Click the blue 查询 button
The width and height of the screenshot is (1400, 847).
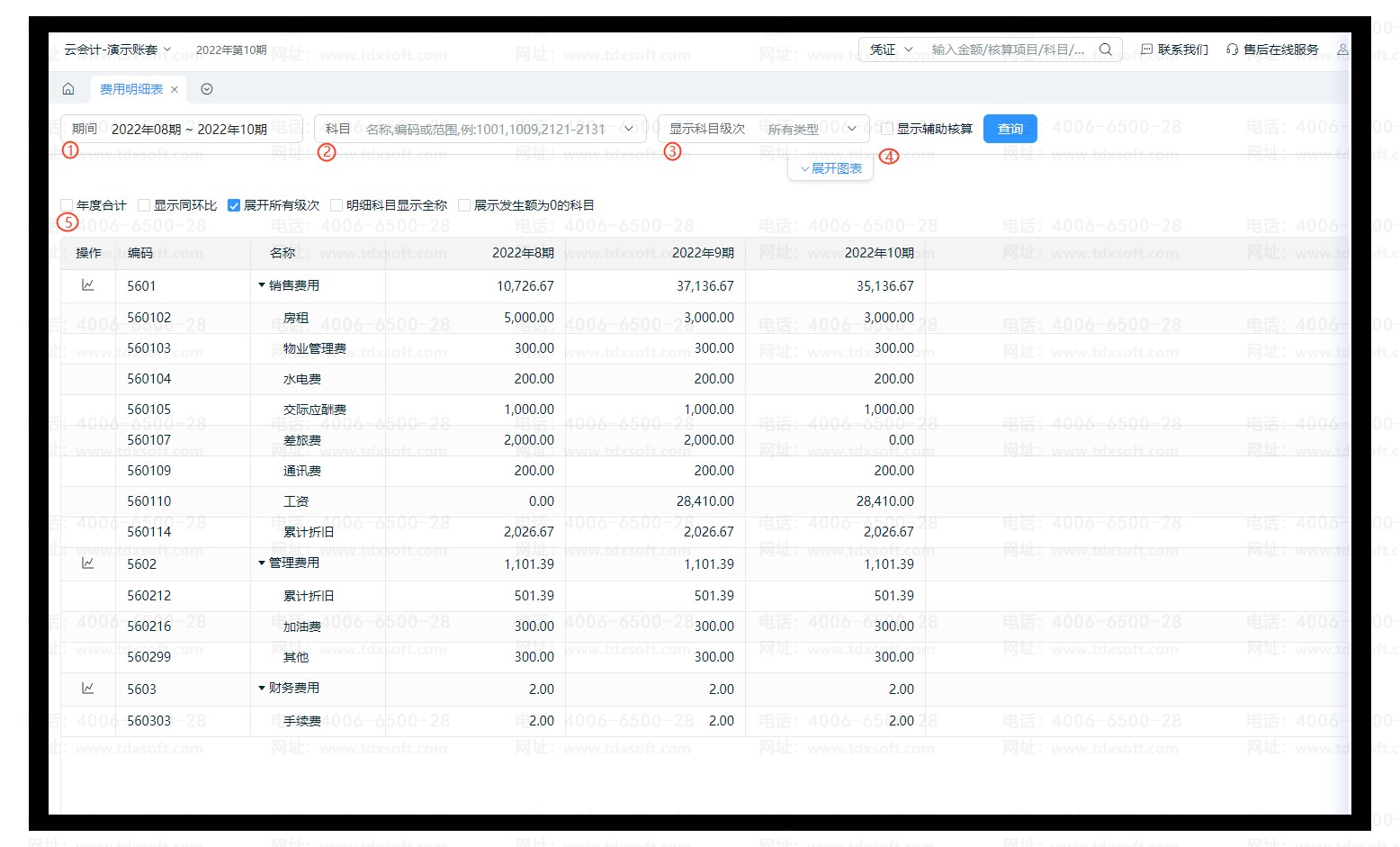[1010, 129]
